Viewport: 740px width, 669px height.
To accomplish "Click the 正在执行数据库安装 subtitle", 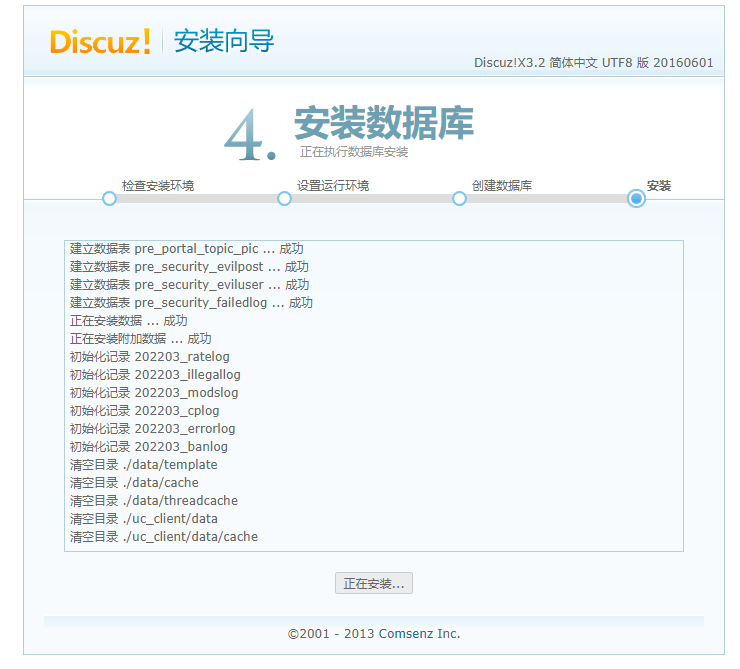I will coord(354,152).
